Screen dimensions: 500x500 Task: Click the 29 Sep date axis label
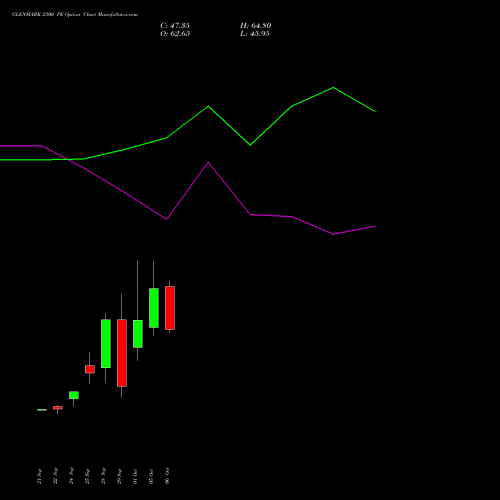click(x=119, y=476)
